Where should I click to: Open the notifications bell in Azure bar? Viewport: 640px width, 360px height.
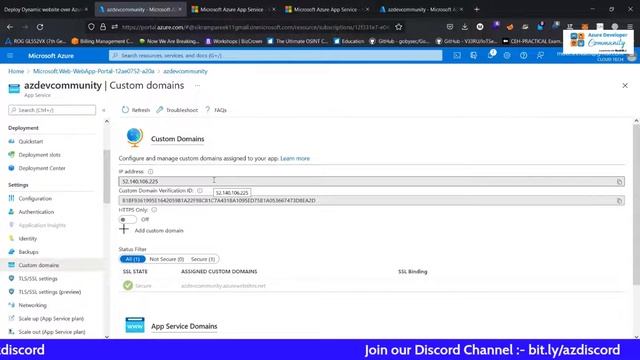click(x=491, y=55)
